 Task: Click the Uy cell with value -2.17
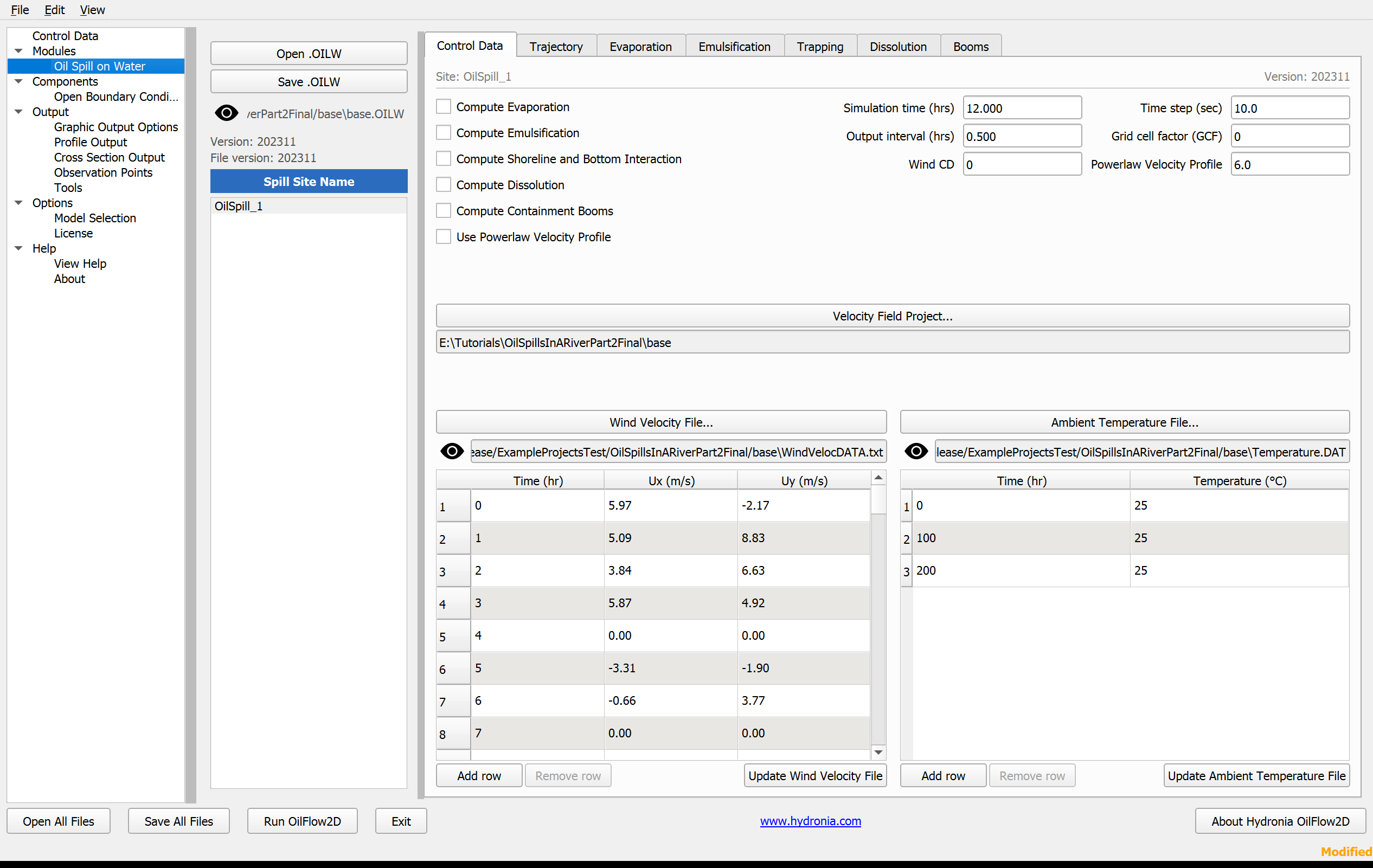click(804, 505)
